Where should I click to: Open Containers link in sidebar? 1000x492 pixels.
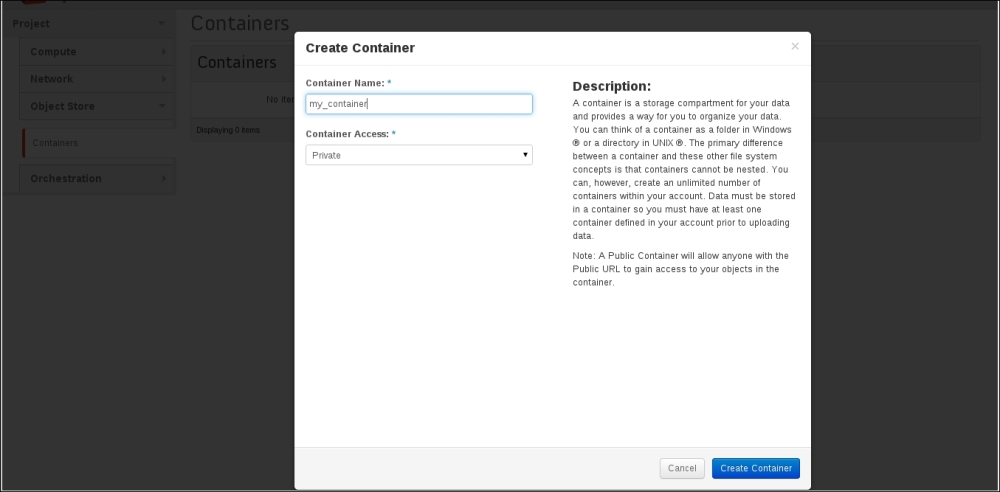click(55, 143)
